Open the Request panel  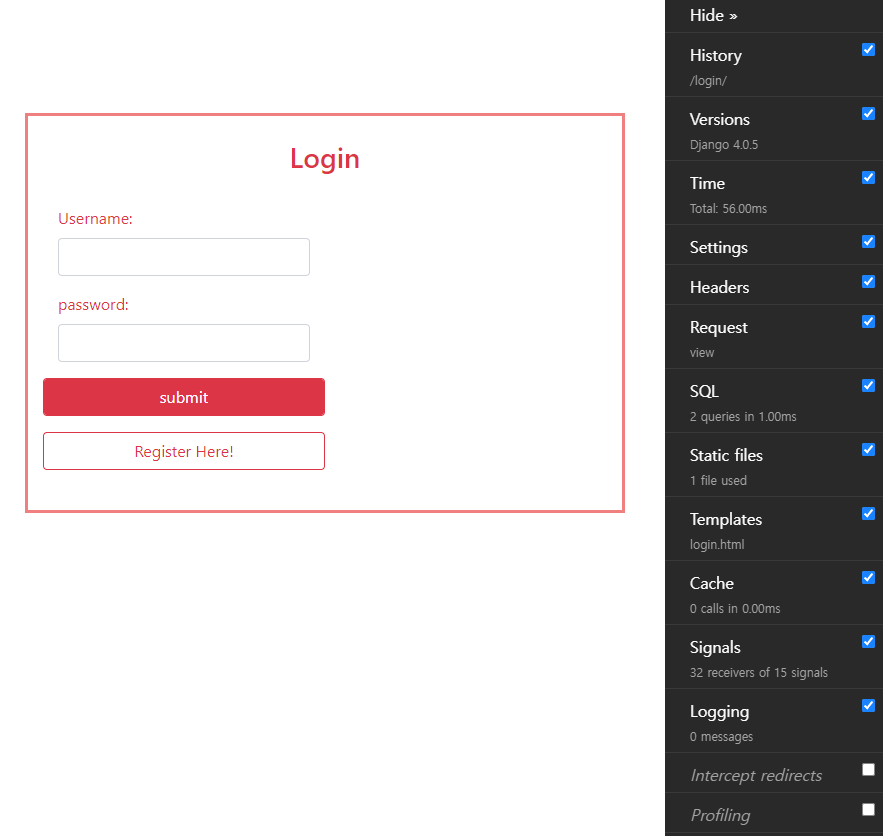click(719, 328)
